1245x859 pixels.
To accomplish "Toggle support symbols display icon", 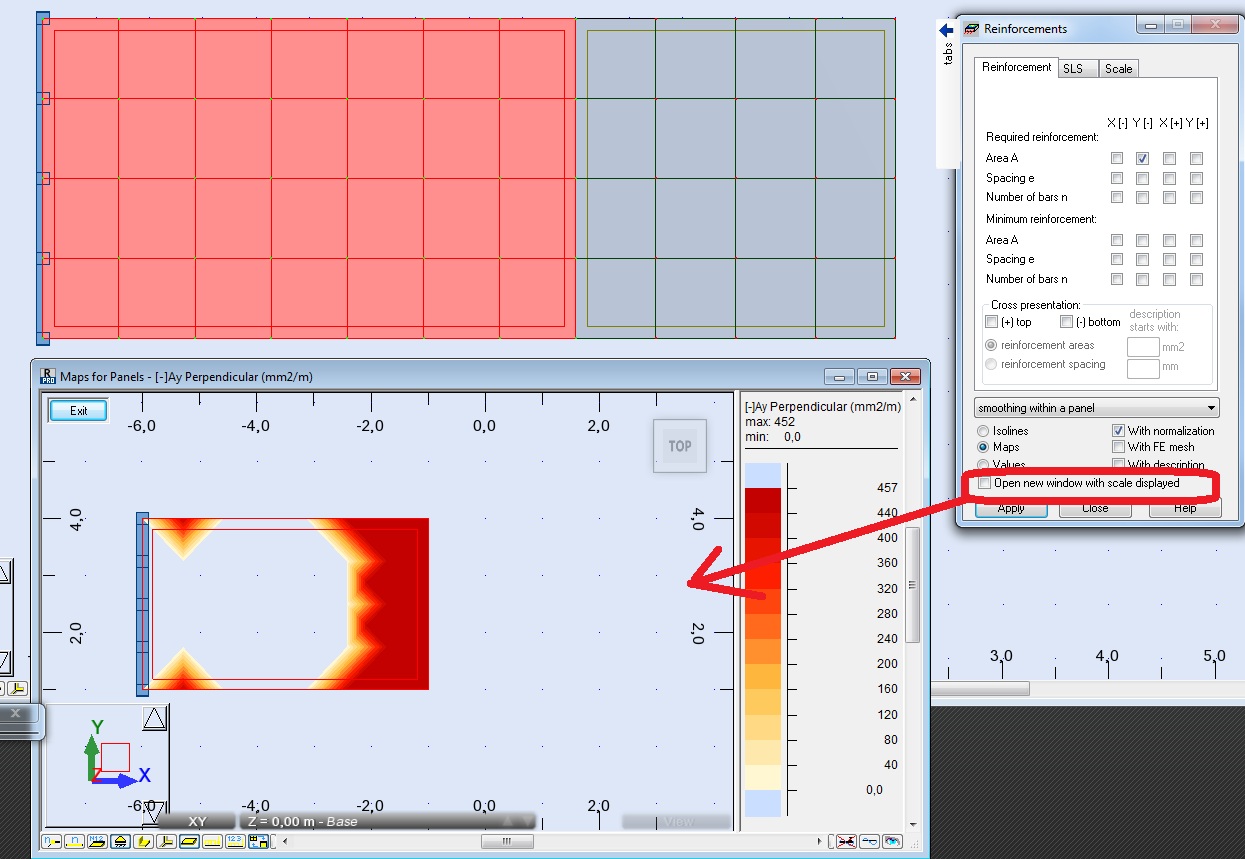I will click(x=120, y=842).
